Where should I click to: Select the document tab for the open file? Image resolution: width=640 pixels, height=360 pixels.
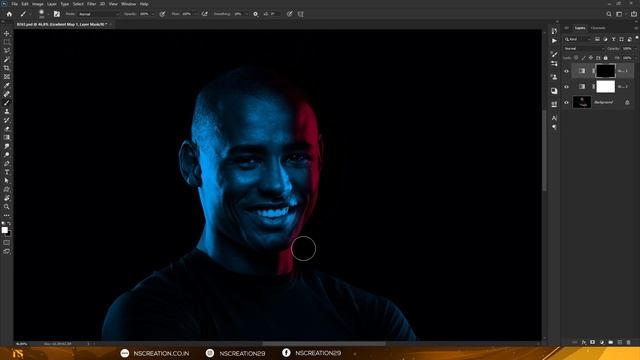(62, 24)
